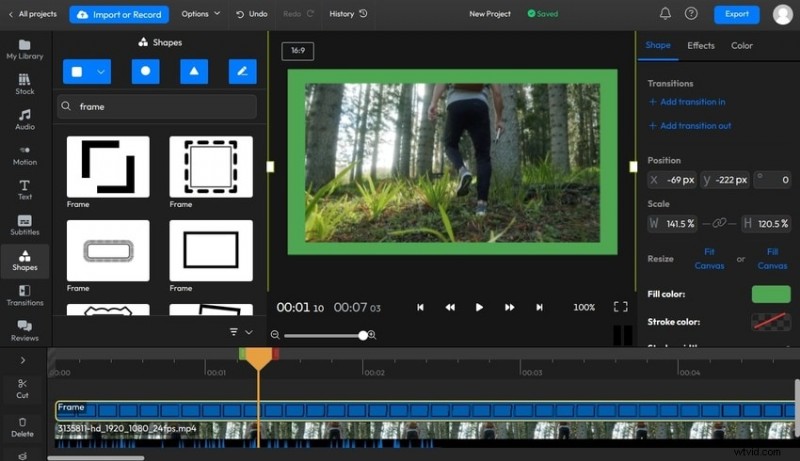Click the rotation angle field
Screen dimensions: 800x461
point(772,180)
